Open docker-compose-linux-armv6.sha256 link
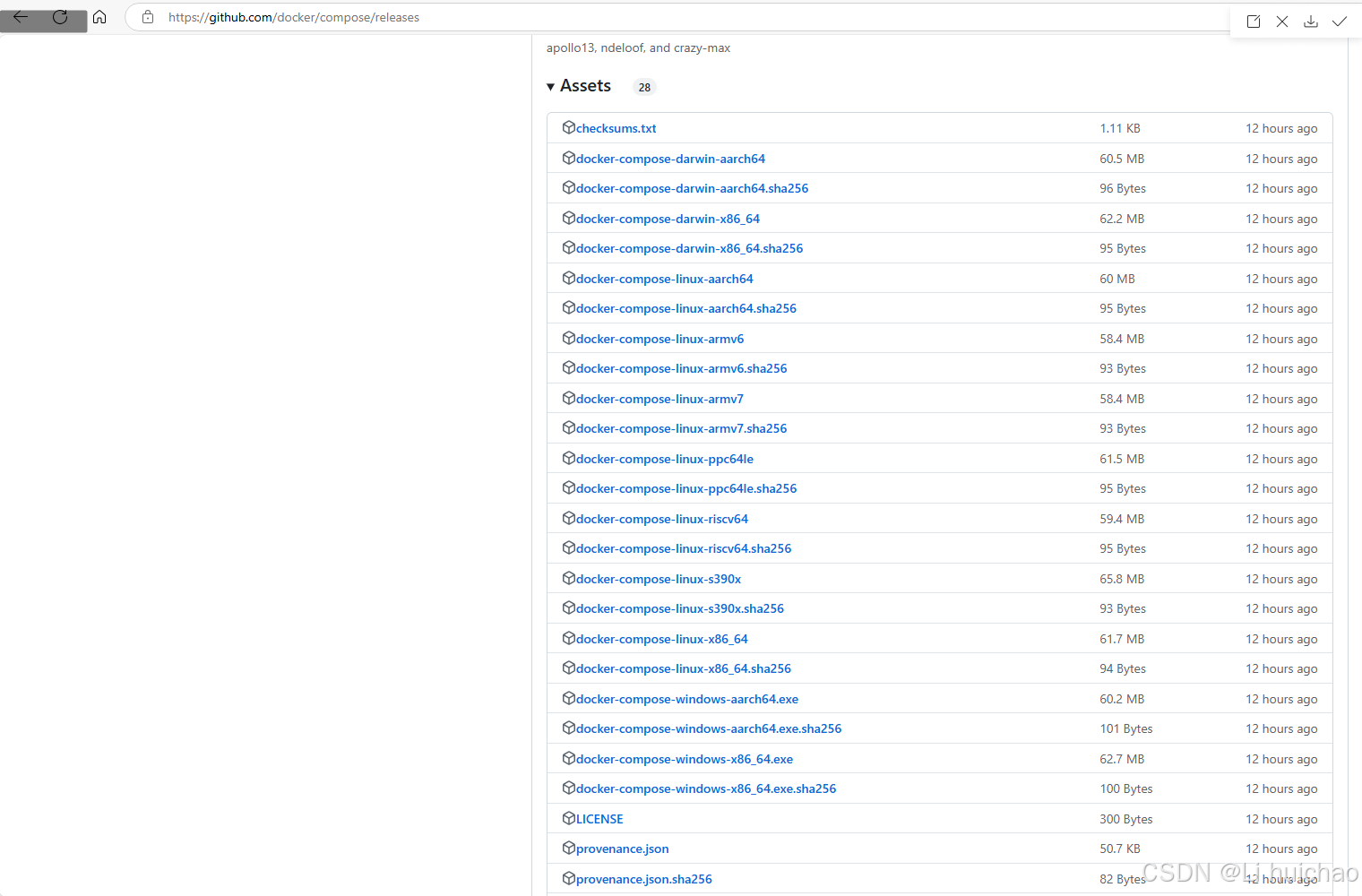The height and width of the screenshot is (896, 1362). 681,368
